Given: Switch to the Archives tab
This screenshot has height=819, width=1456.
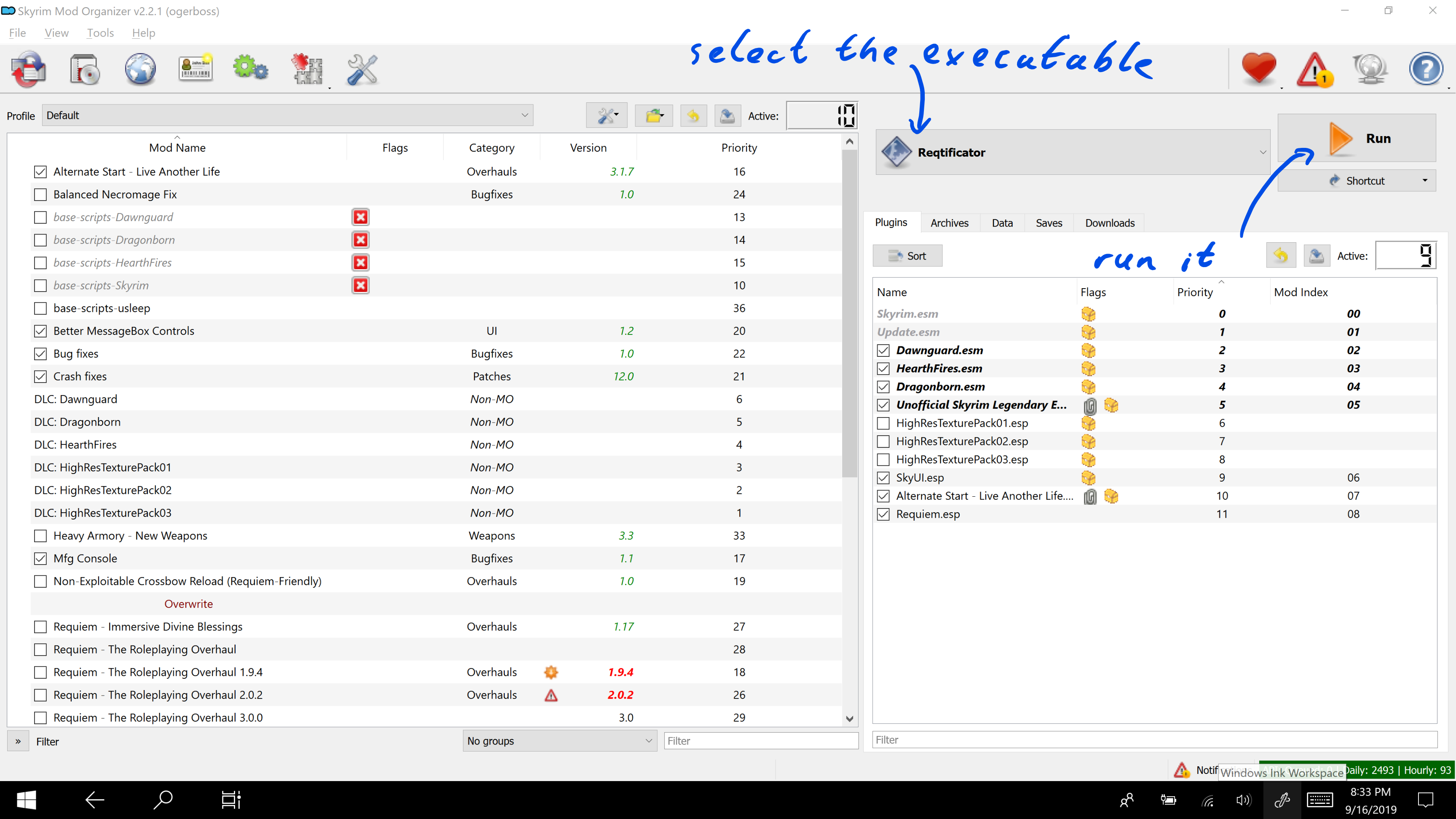Looking at the screenshot, I should point(949,223).
